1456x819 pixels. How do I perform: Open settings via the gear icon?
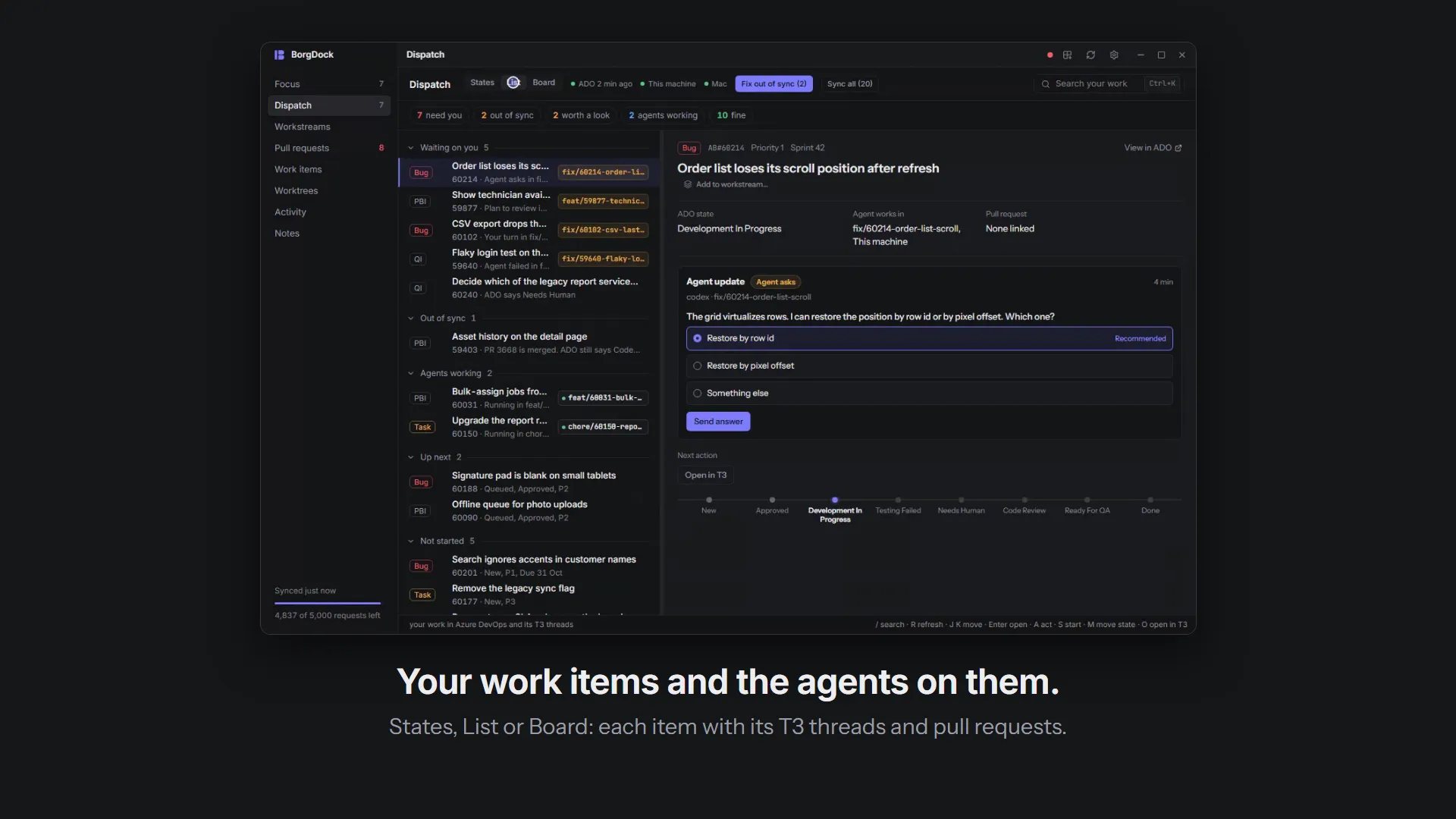click(x=1114, y=55)
